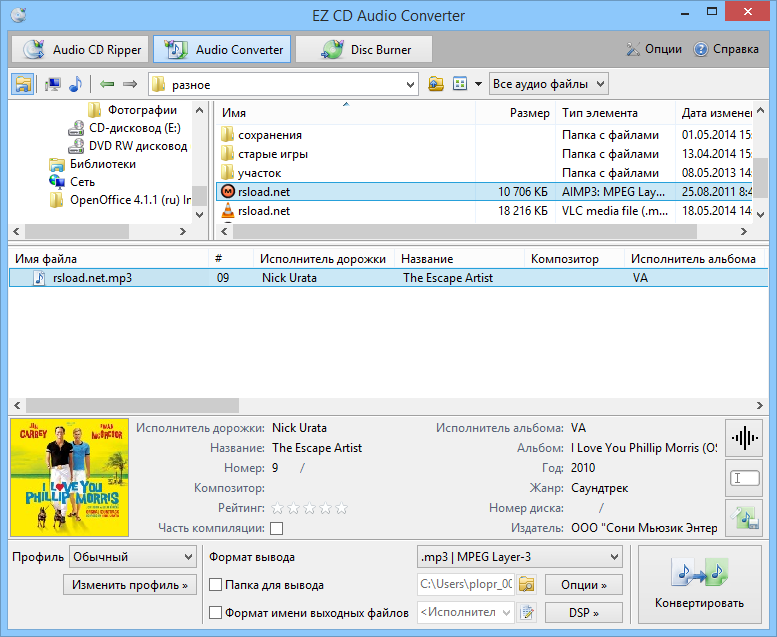Open view mode dropdown arrow

click(x=478, y=84)
